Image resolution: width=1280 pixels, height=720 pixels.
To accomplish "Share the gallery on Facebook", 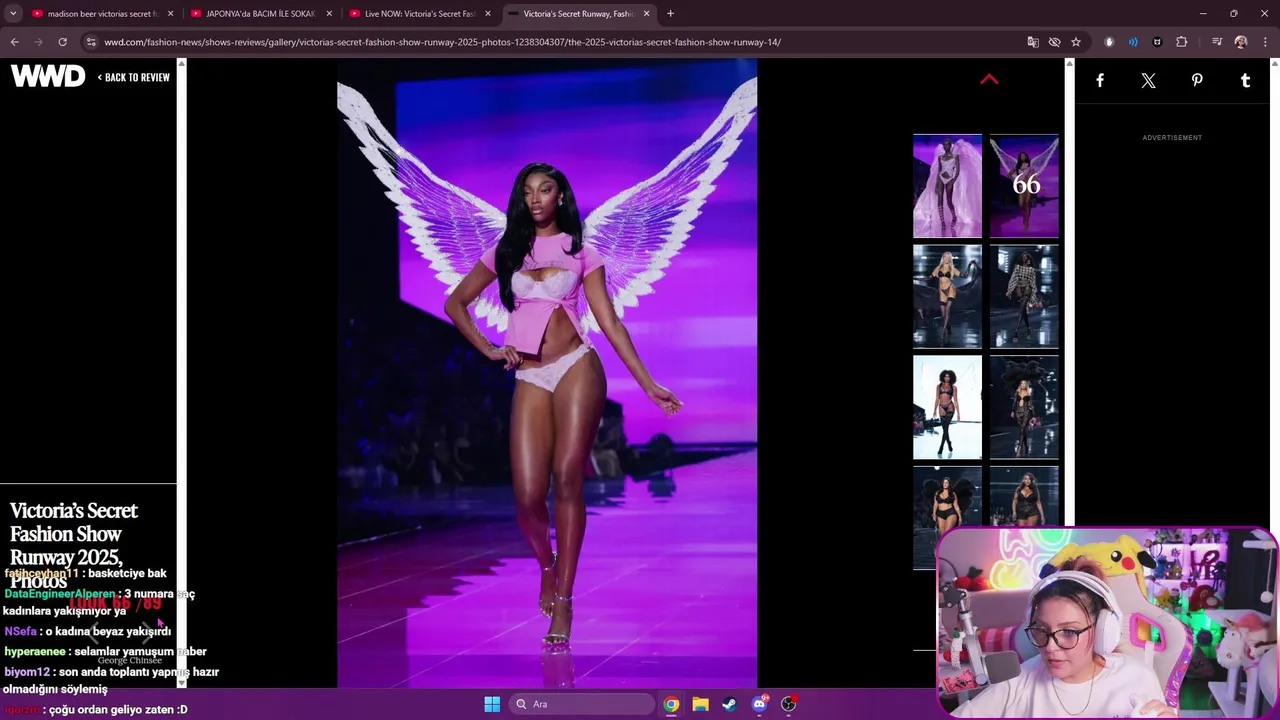I will click(1100, 81).
